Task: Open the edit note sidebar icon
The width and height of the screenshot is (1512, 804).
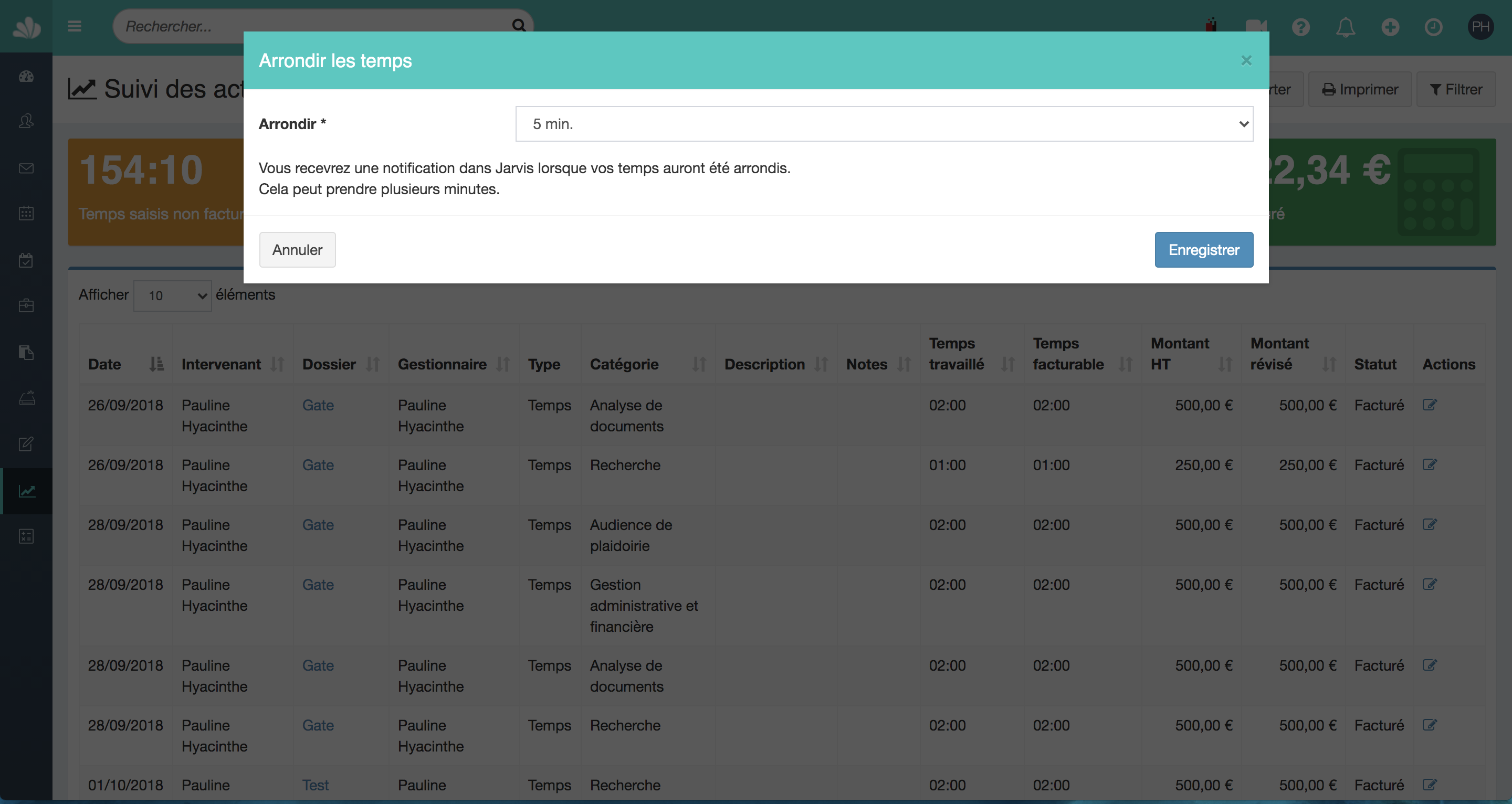Action: tap(26, 445)
